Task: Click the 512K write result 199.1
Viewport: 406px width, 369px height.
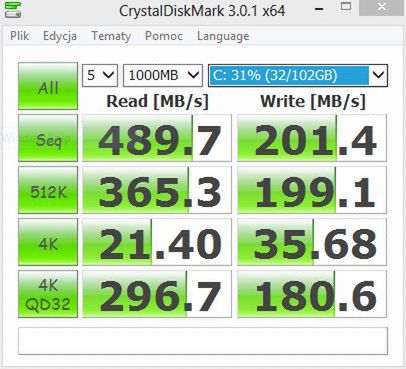Action: (312, 190)
